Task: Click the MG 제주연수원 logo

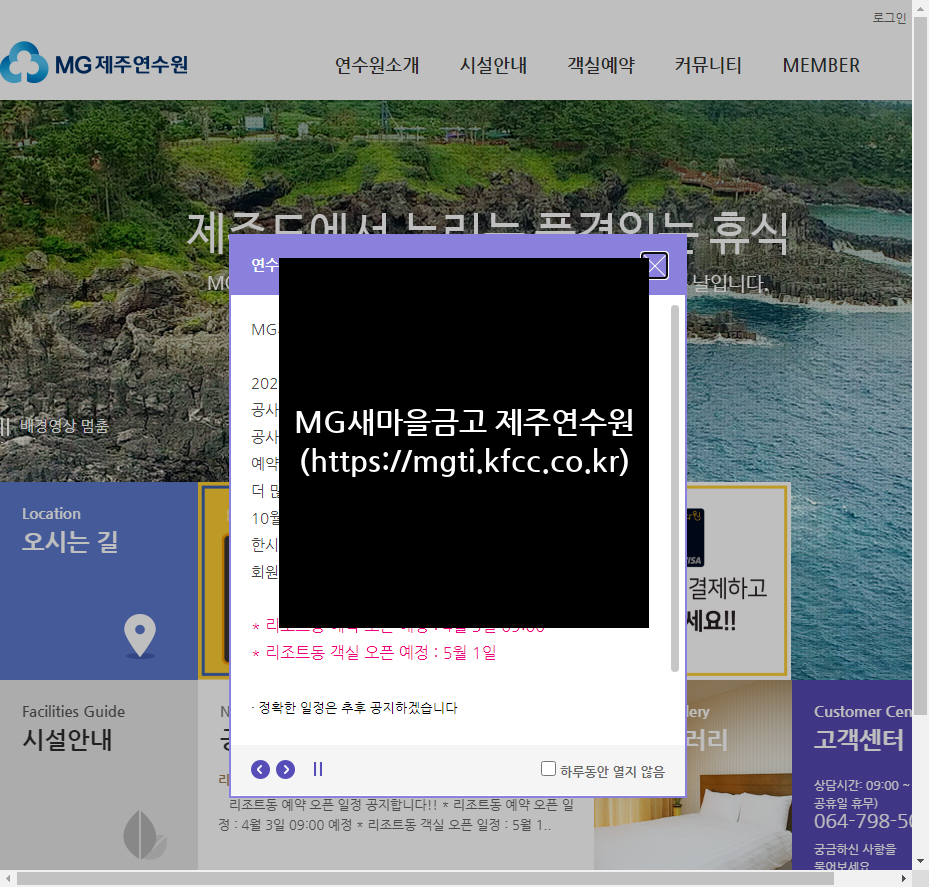Action: [x=95, y=63]
